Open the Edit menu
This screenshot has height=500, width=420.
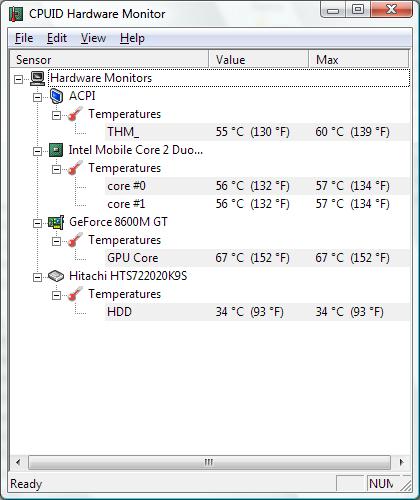[x=57, y=38]
